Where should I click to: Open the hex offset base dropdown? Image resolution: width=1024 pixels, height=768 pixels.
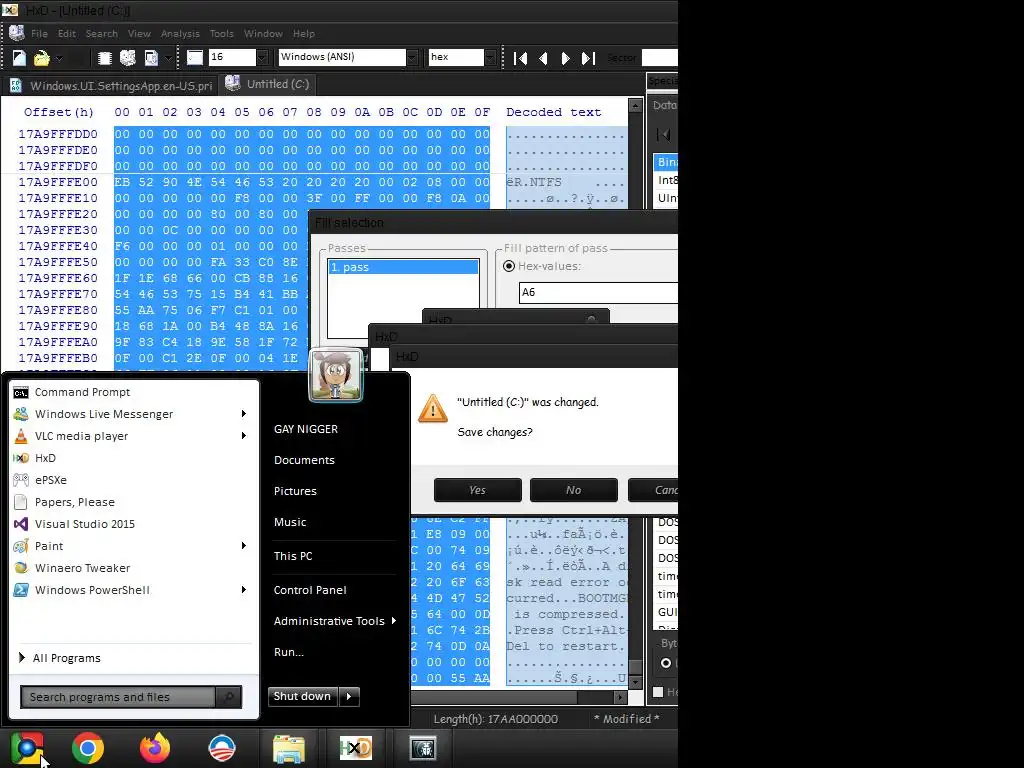490,57
